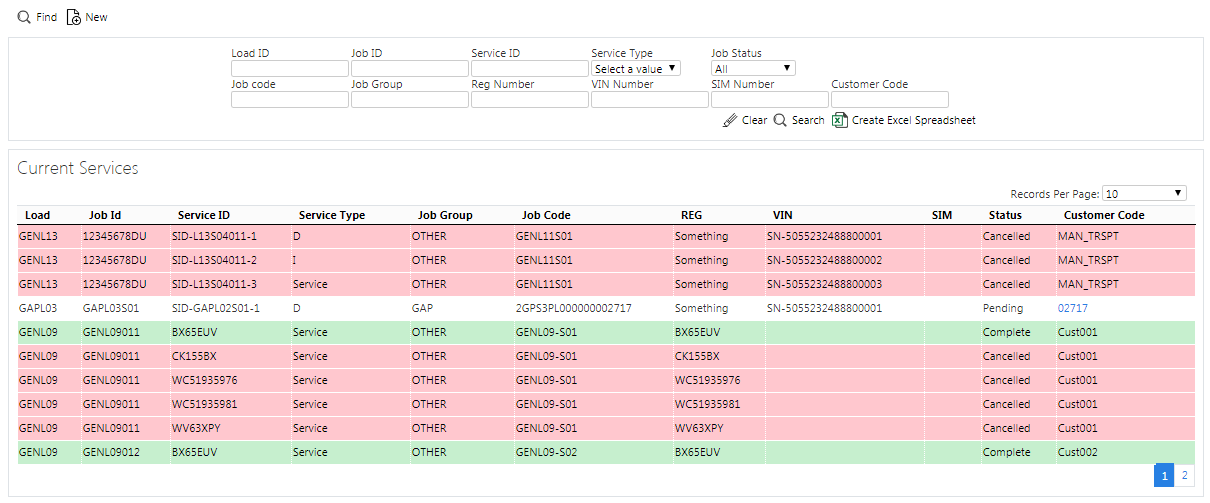Click the Clear filters text

click(x=755, y=120)
